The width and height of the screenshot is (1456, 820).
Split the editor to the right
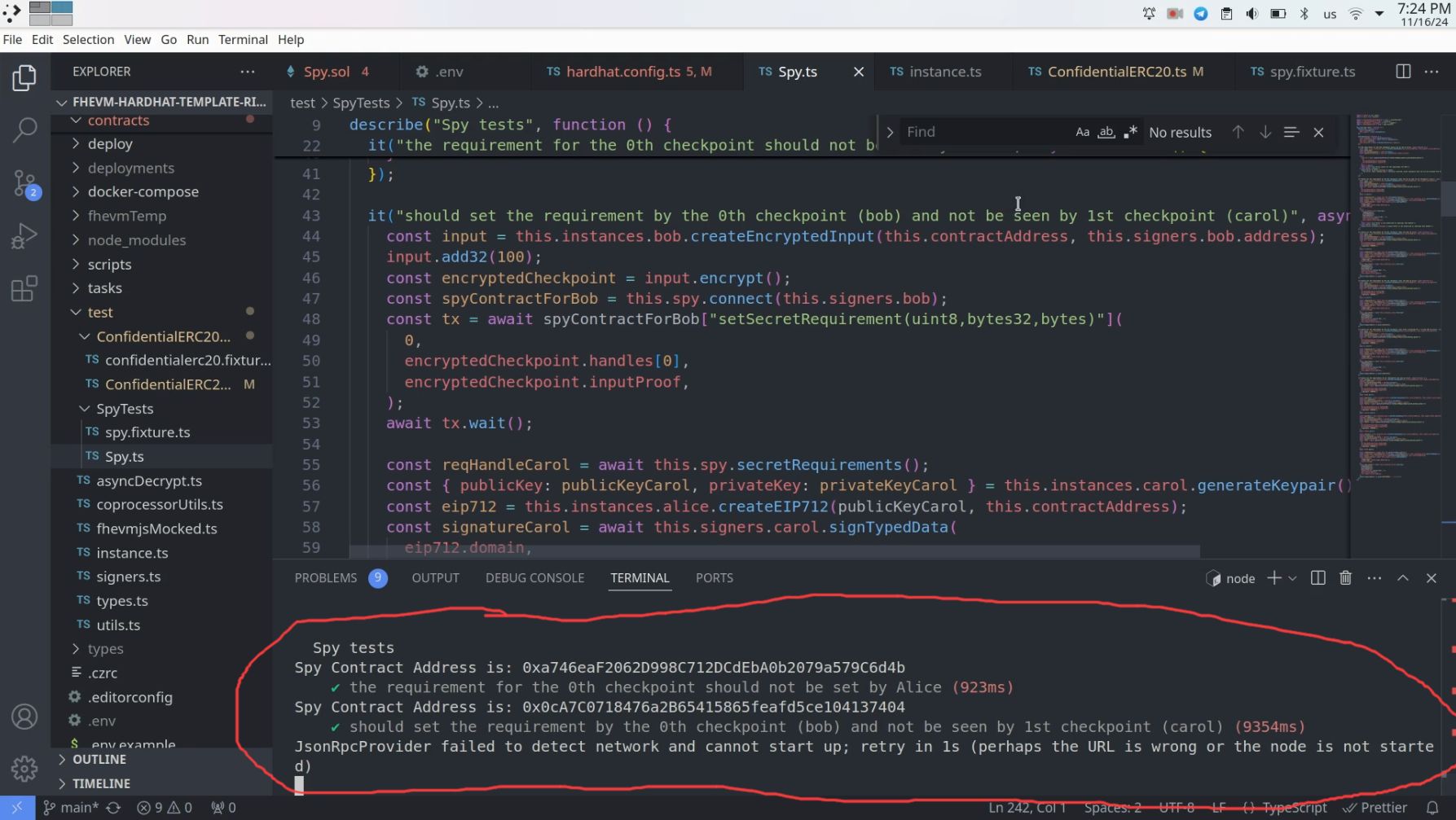tap(1403, 72)
